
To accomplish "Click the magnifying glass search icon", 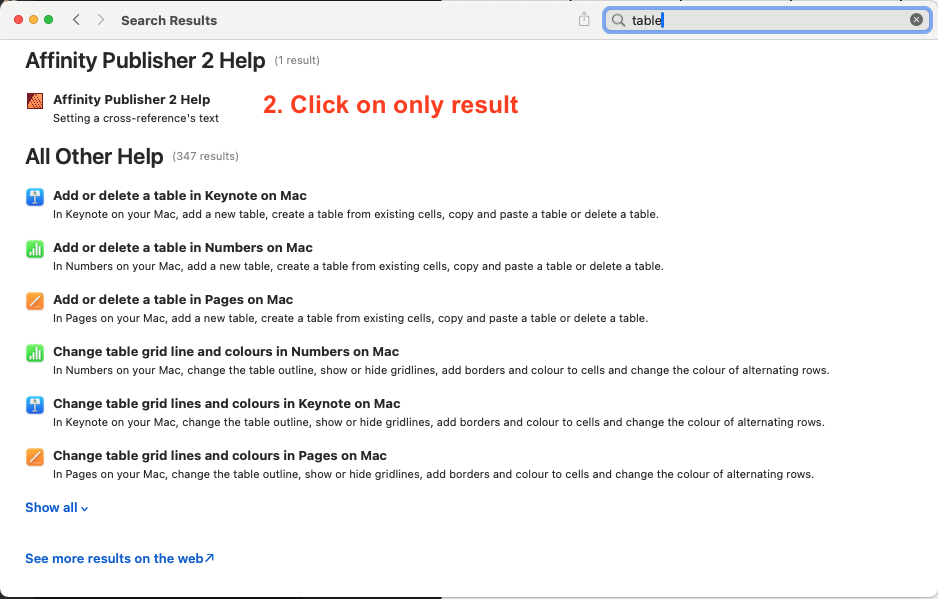I will pos(618,20).
